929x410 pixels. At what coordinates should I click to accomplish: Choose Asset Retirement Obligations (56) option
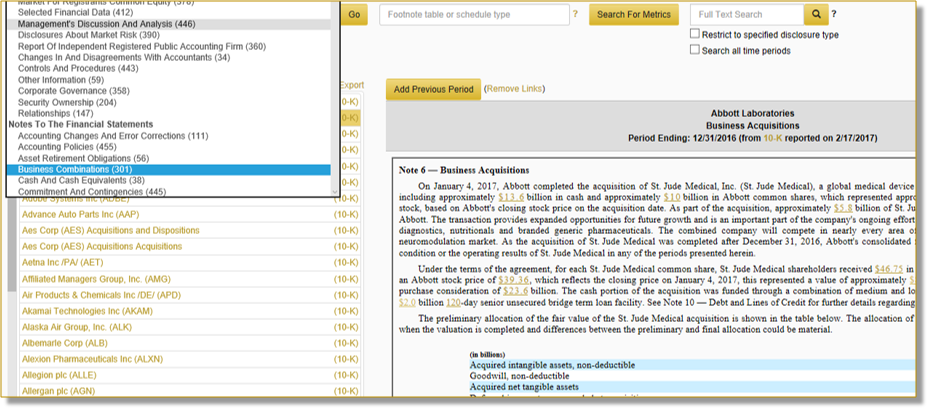click(83, 158)
